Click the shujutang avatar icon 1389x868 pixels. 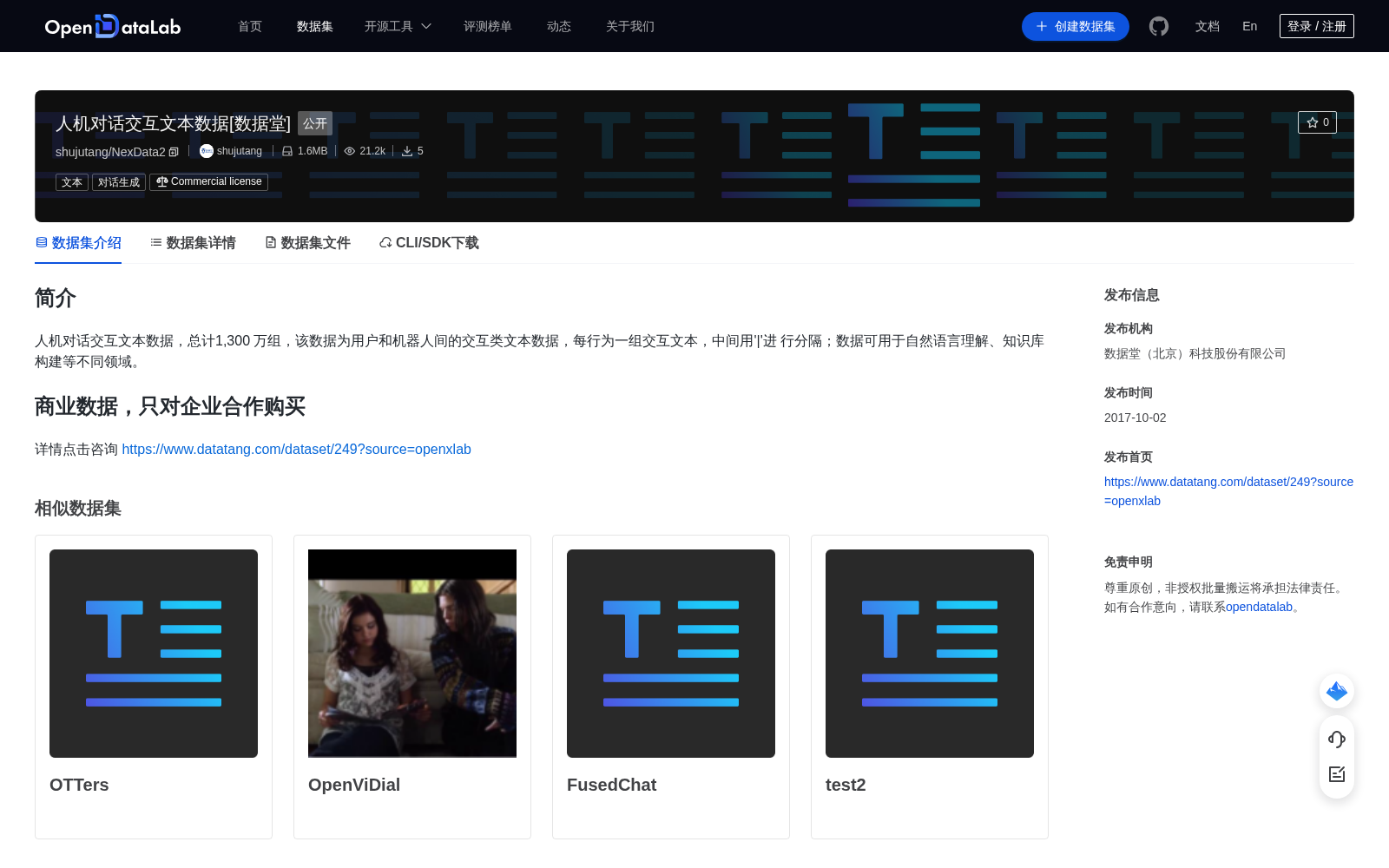[207, 151]
